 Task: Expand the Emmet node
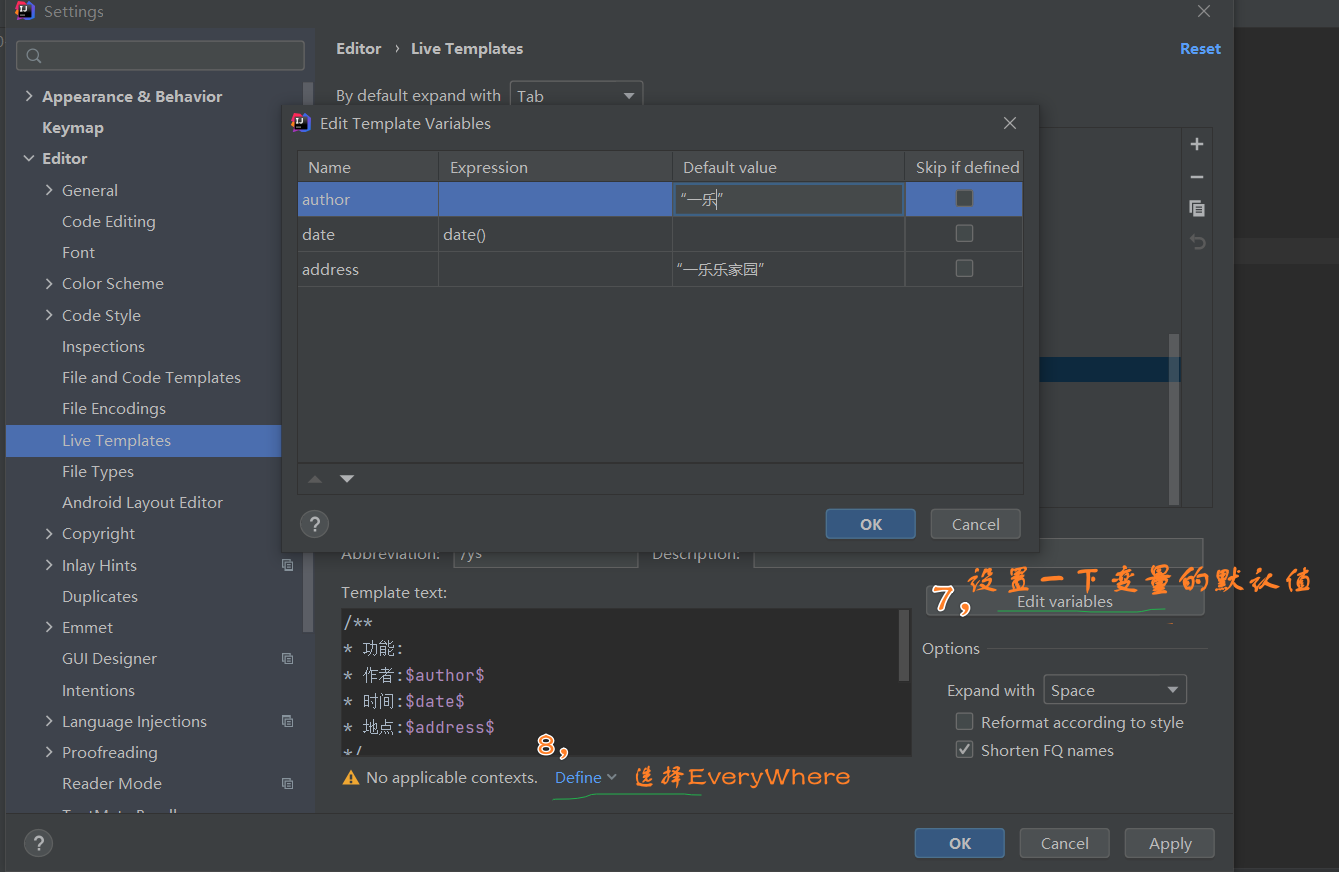pos(49,627)
